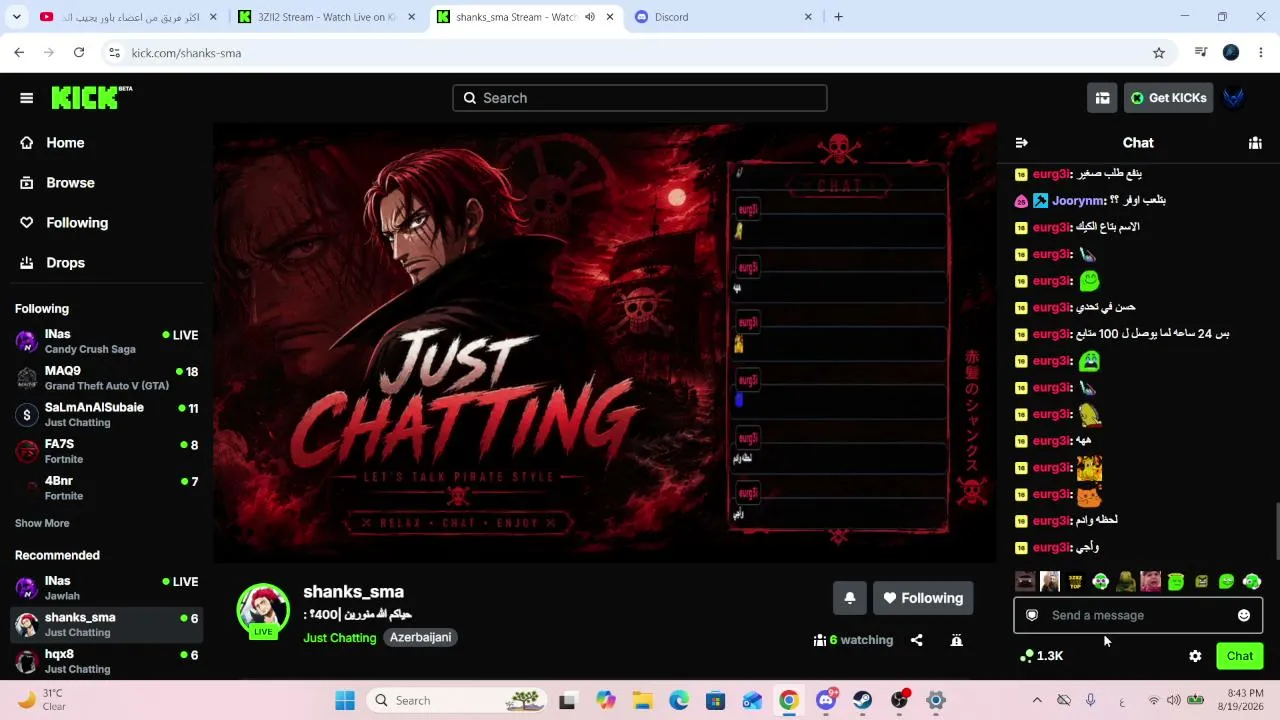Show hidden system tray icons

coord(1037,700)
